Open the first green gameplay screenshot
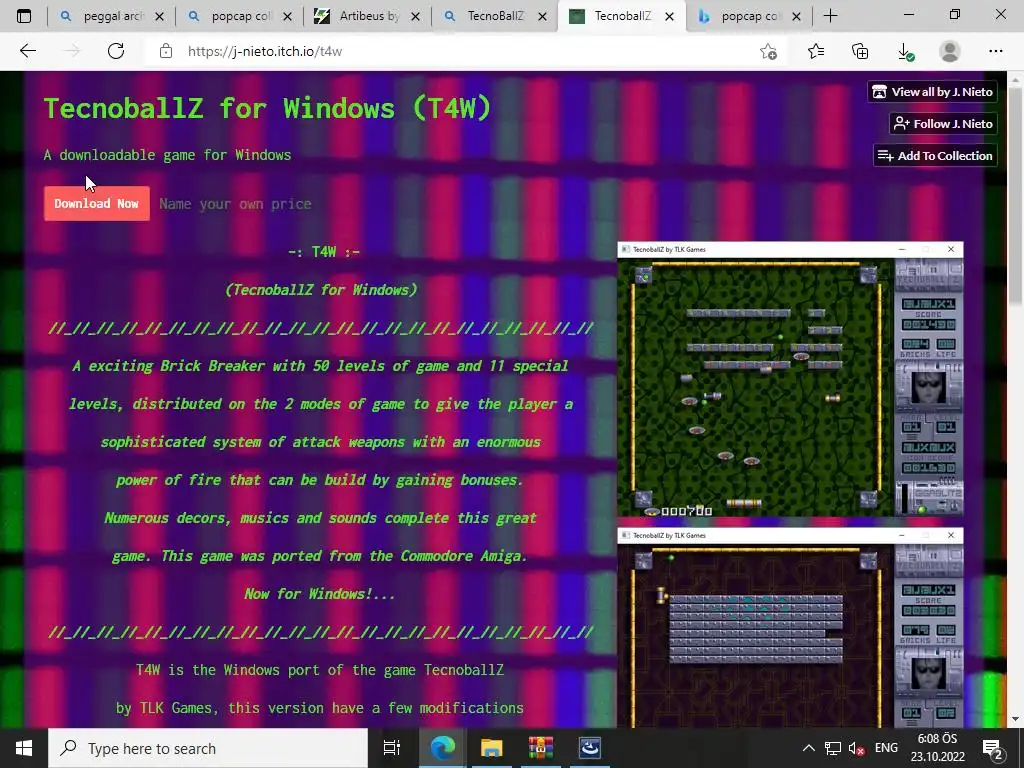1024x768 pixels. [790, 379]
